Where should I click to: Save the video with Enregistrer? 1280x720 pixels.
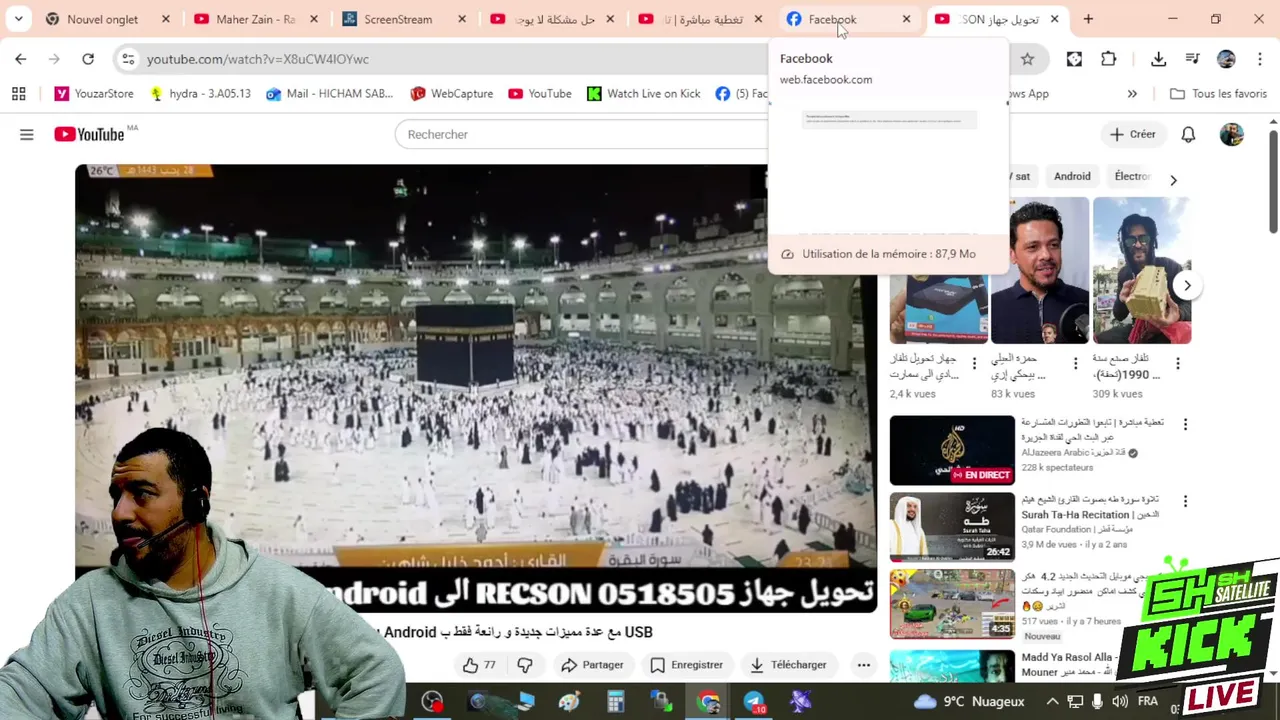(x=686, y=665)
